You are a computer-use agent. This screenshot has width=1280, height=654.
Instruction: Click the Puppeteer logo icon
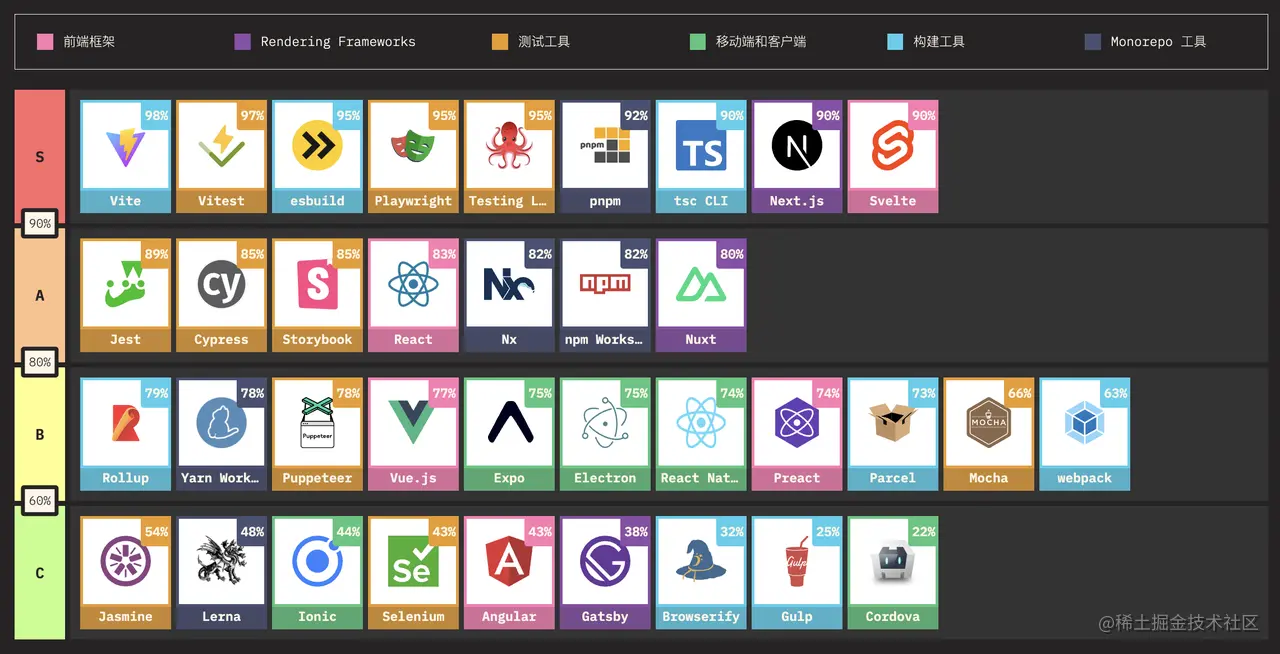(x=317, y=420)
